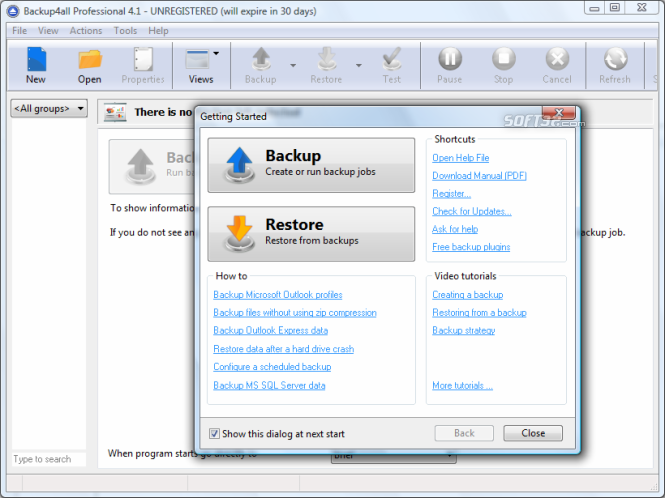Click the Test toolbar icon
The width and height of the screenshot is (665, 498).
(391, 59)
